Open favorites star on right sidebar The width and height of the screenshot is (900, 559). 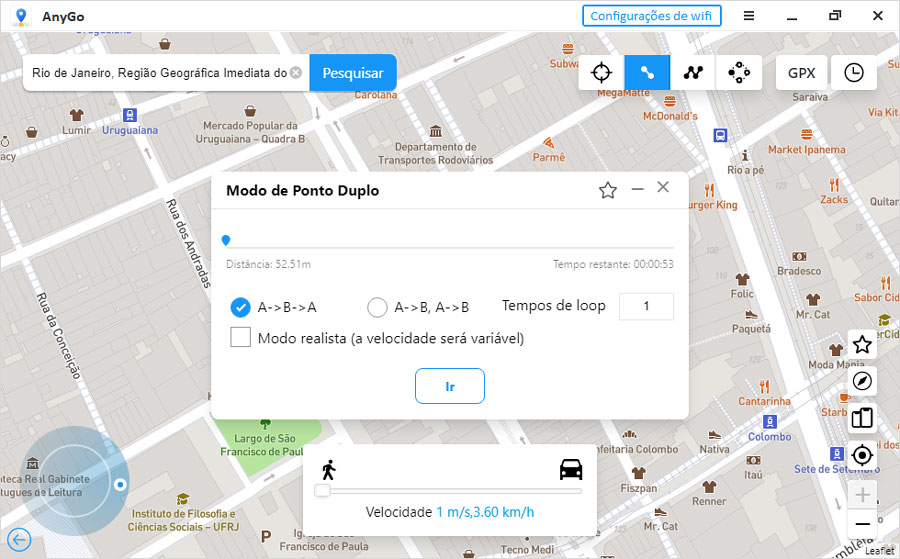click(862, 344)
